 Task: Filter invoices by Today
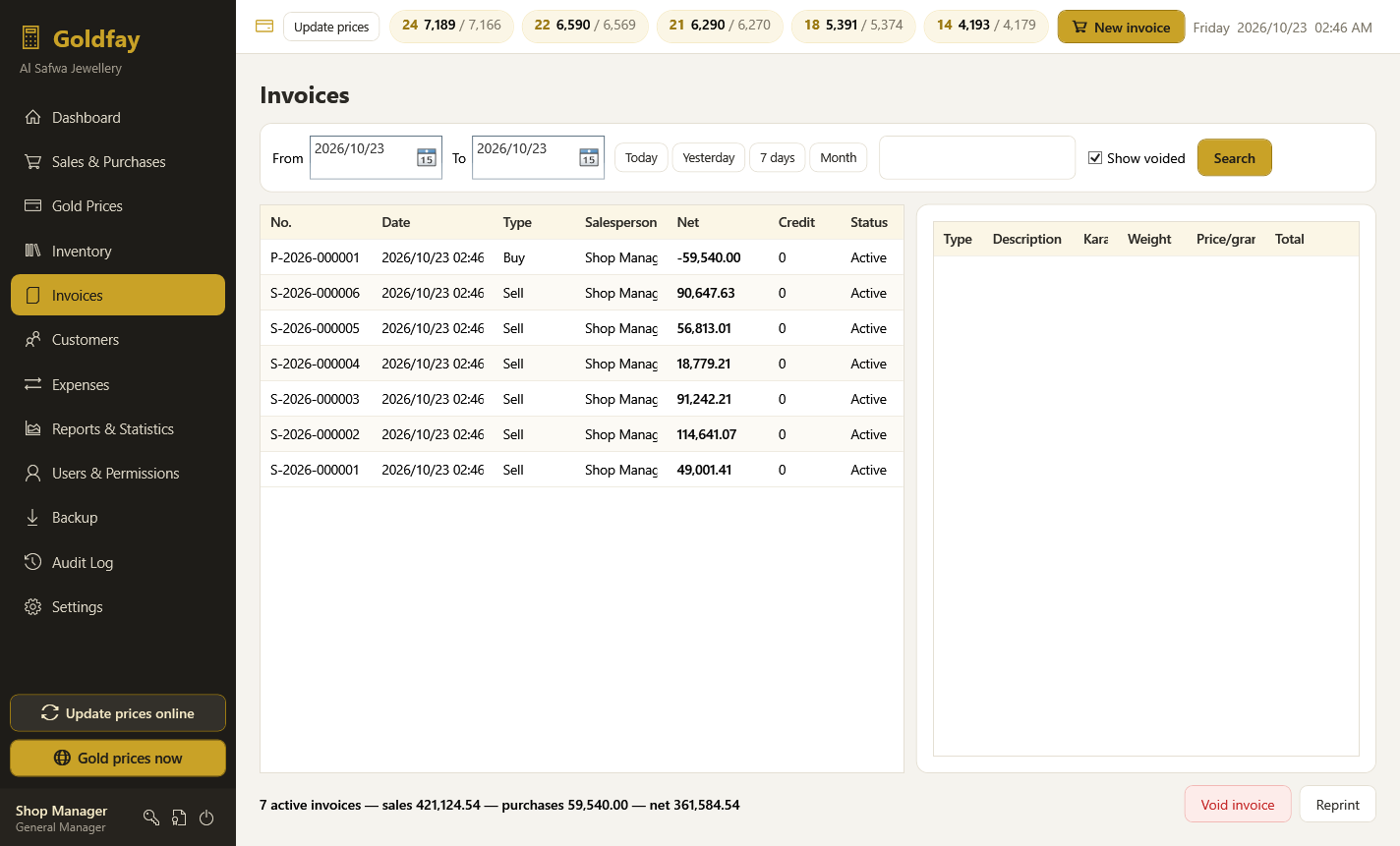click(x=641, y=157)
